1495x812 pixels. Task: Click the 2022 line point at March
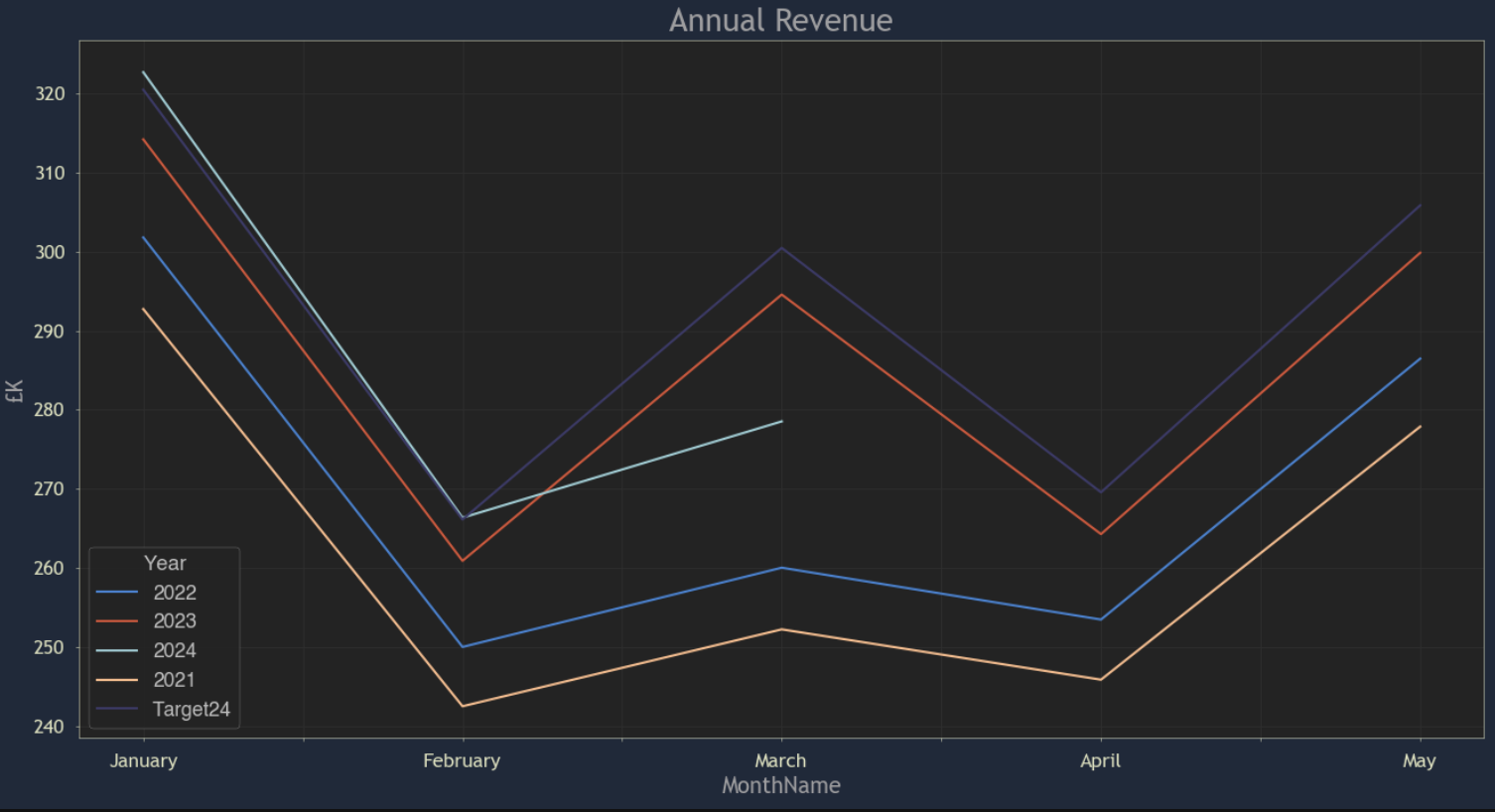point(781,568)
